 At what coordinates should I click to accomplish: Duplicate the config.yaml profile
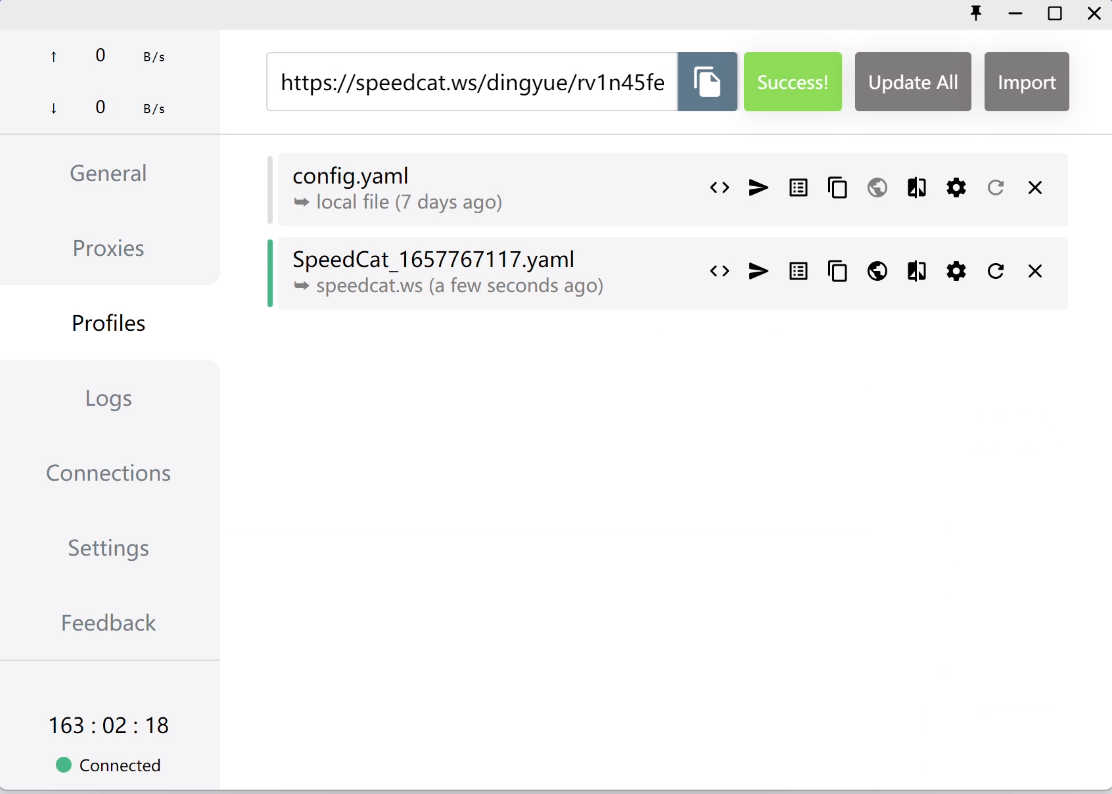click(x=837, y=188)
